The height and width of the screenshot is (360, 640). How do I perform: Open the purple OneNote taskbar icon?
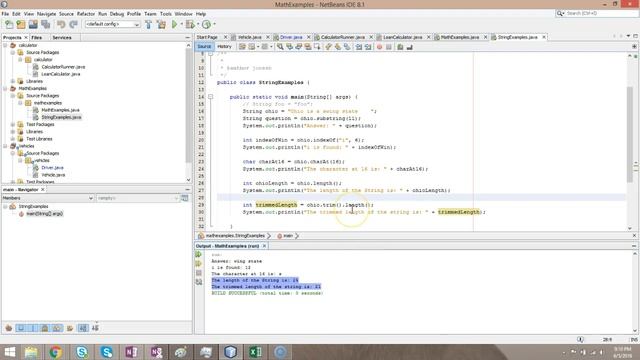tap(131, 352)
